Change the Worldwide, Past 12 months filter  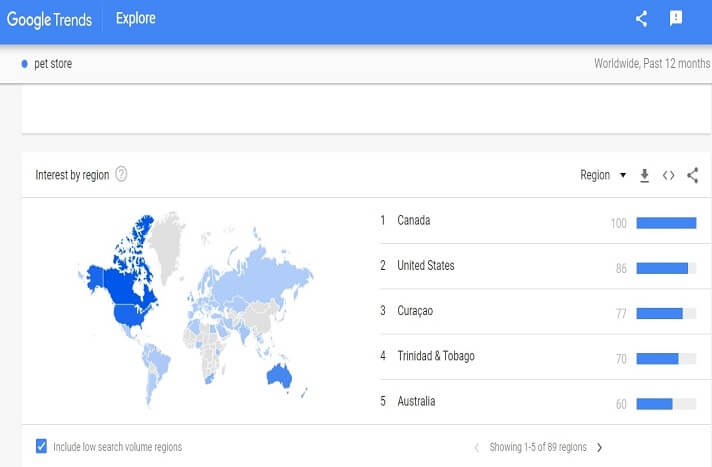pos(651,64)
